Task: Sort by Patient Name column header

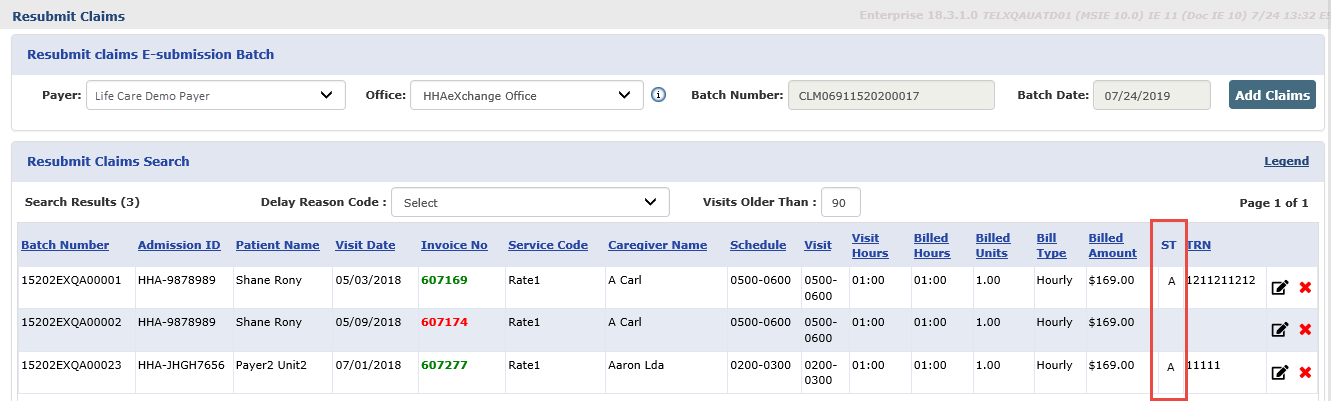Action: 277,245
